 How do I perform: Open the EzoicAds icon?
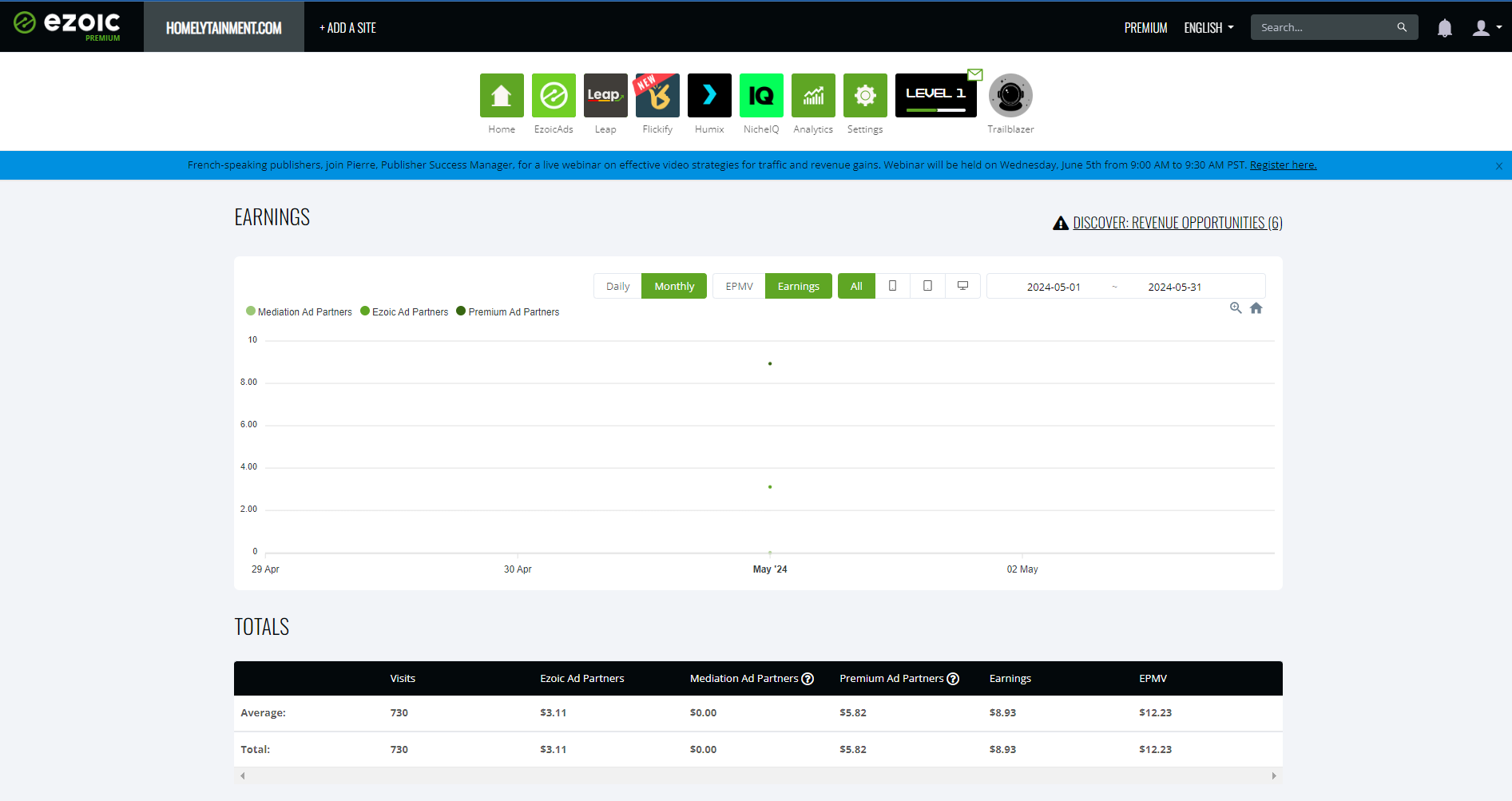554,95
